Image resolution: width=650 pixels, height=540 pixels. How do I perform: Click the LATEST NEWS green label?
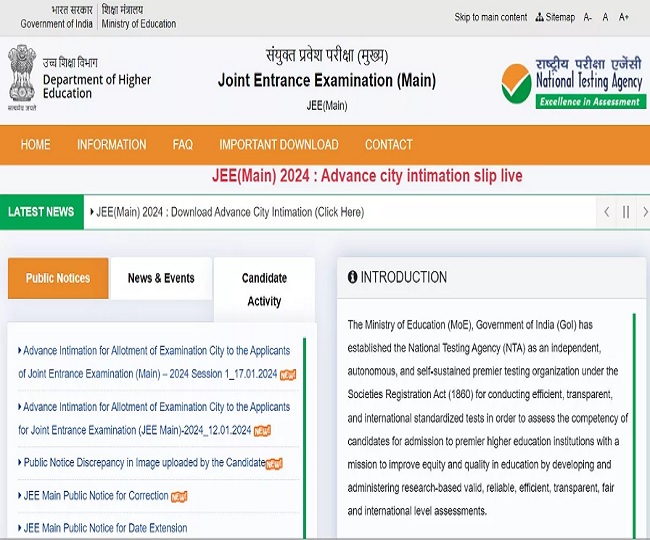(x=41, y=212)
